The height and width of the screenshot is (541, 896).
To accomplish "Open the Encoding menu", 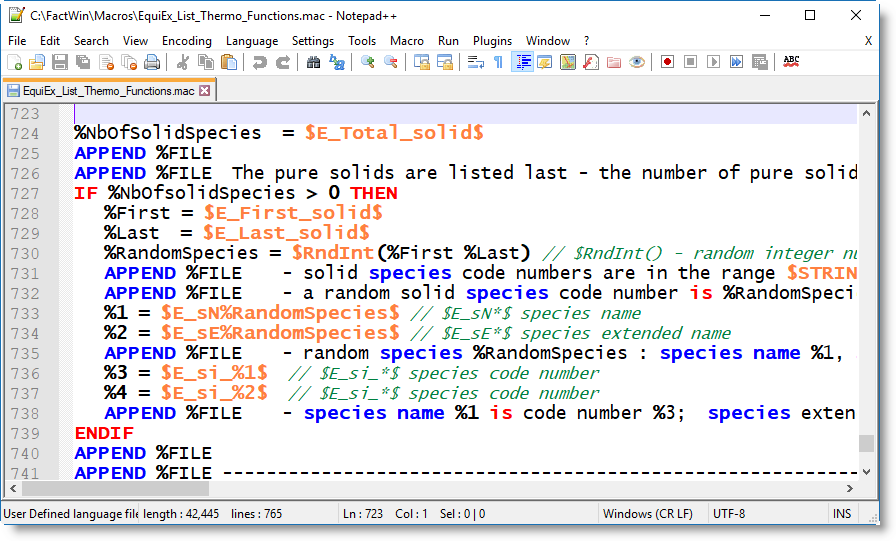I will click(187, 41).
